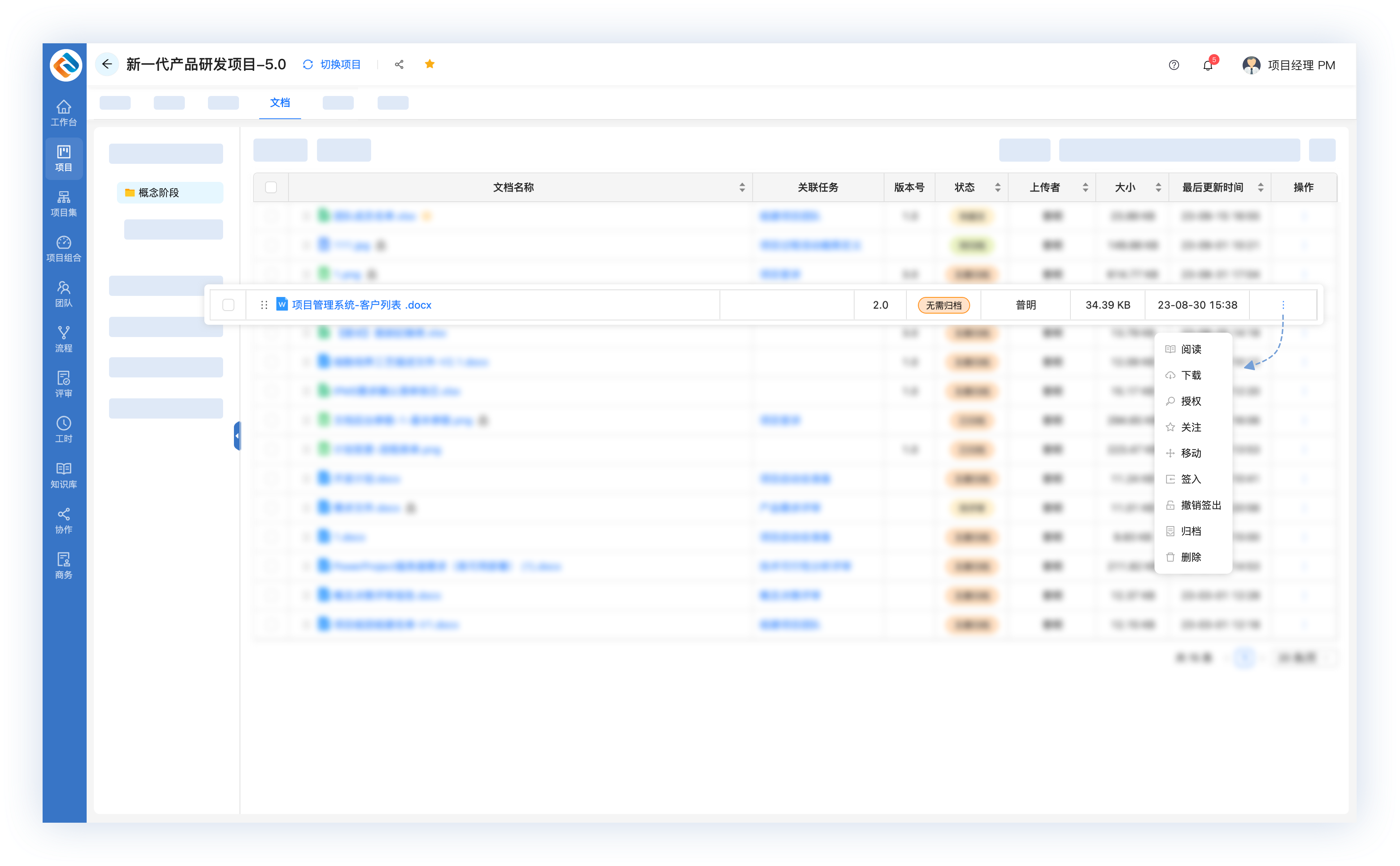Click the help question mark icon
The height and width of the screenshot is (866, 1400).
[1174, 65]
